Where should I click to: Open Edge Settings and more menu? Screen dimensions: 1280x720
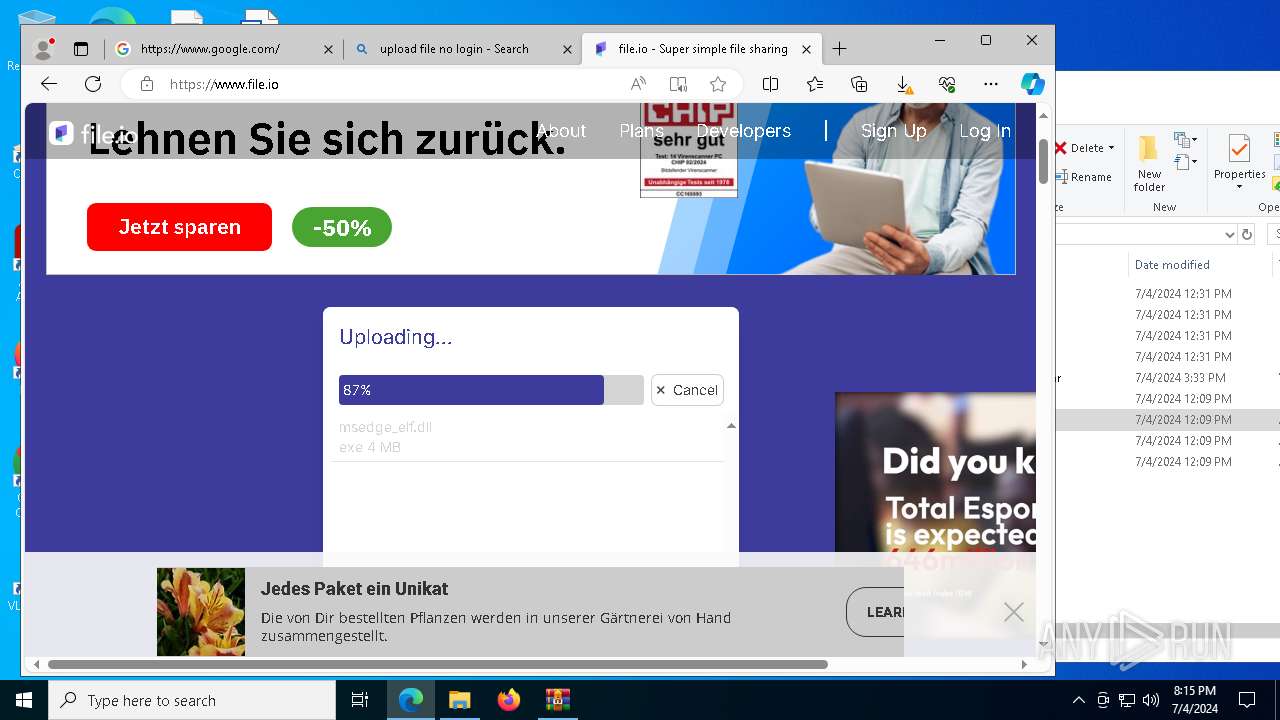991,84
